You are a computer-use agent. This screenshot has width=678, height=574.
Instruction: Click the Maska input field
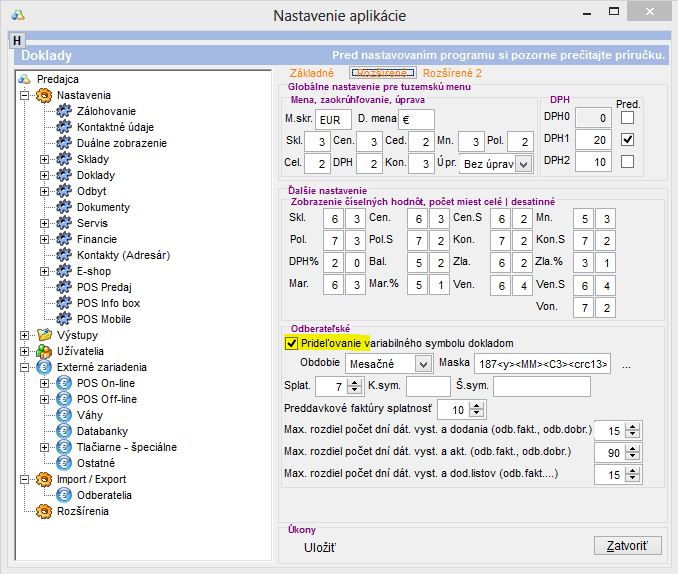click(542, 365)
